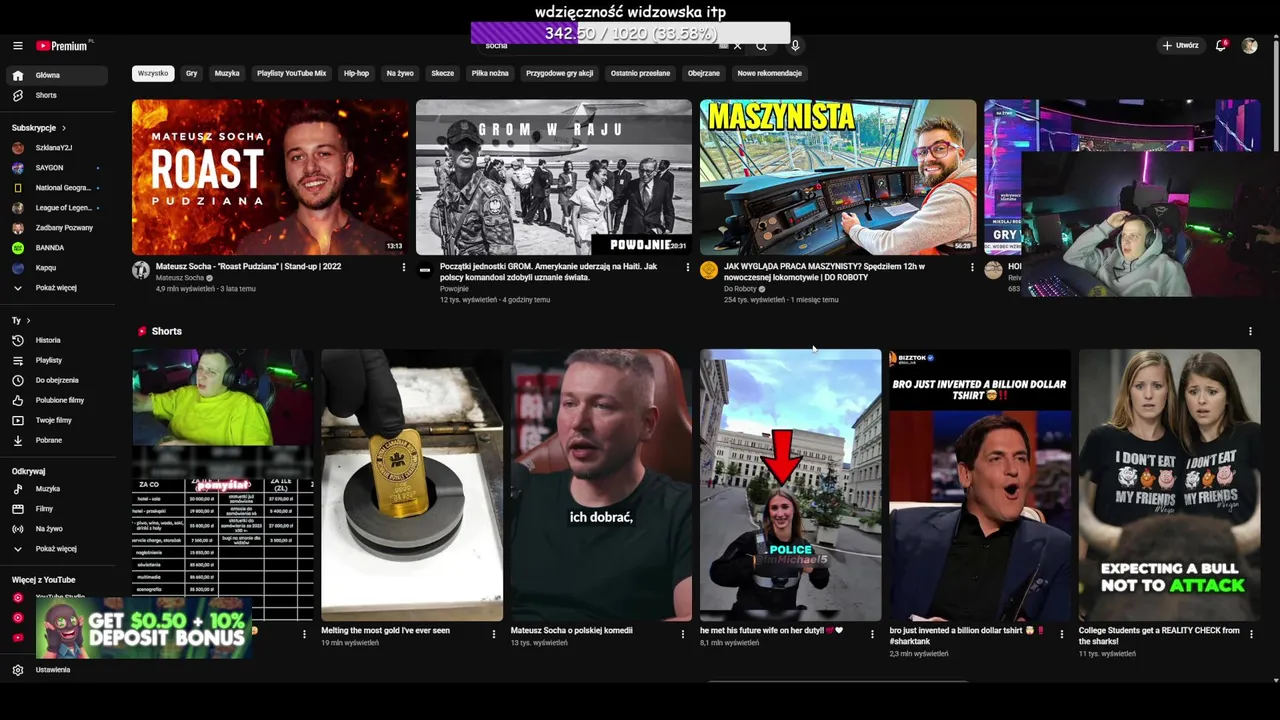Open the hamburger guide menu
Screen dimensions: 1280x720
(18, 46)
